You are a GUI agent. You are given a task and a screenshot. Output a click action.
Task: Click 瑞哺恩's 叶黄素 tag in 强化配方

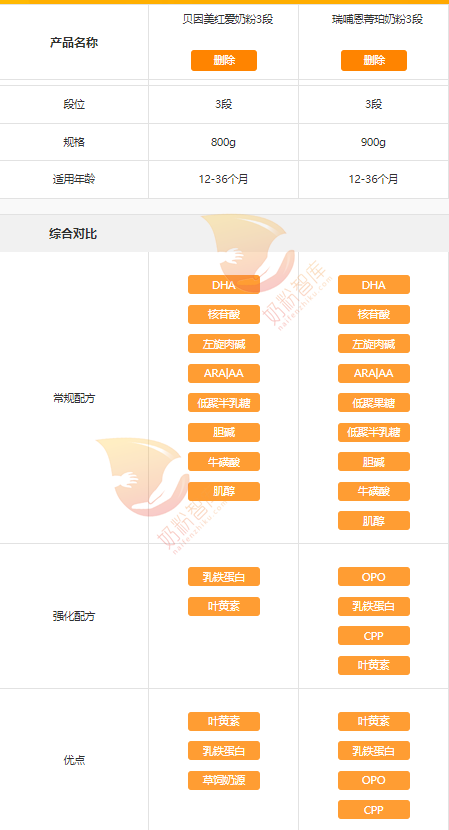(374, 665)
